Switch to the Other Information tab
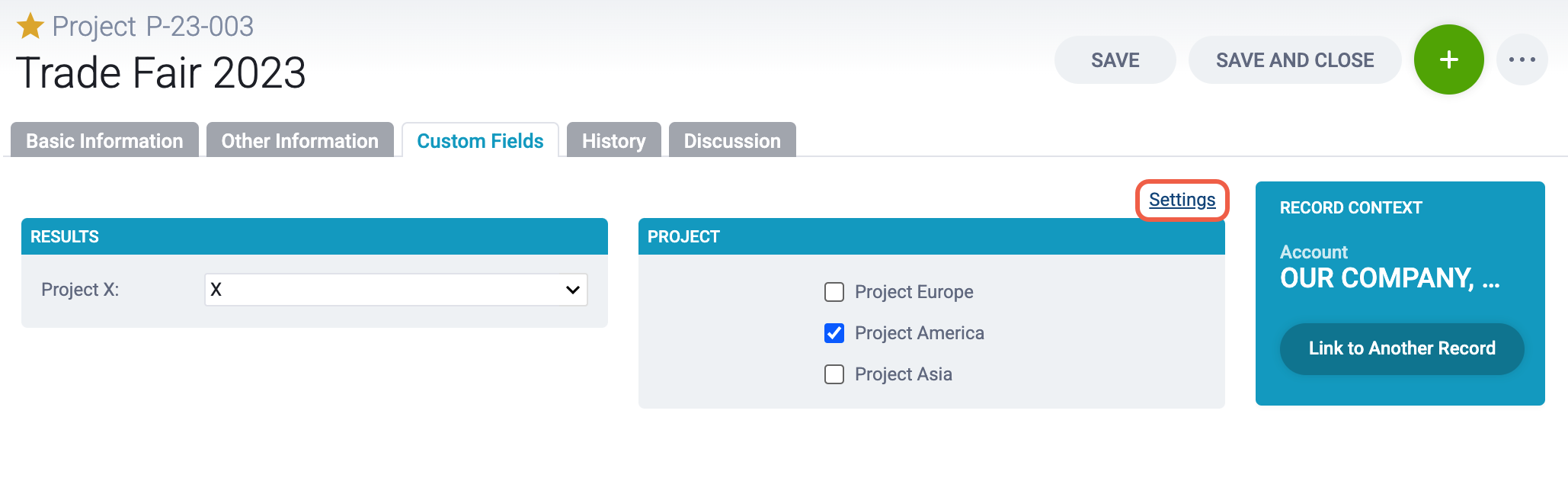The width and height of the screenshot is (1568, 494). coord(300,140)
